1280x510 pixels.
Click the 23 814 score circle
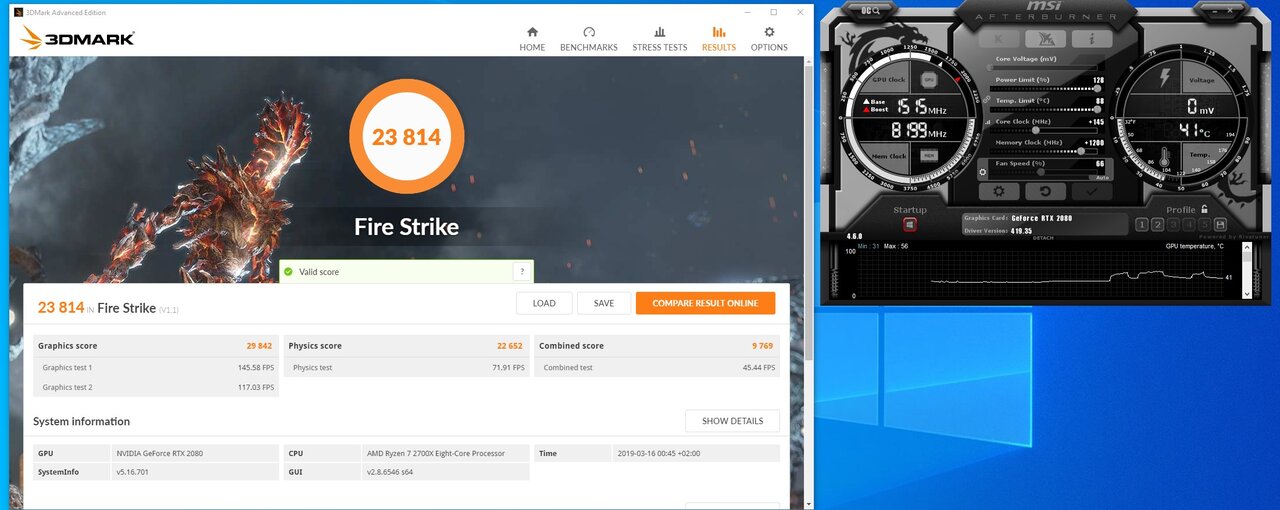407,137
